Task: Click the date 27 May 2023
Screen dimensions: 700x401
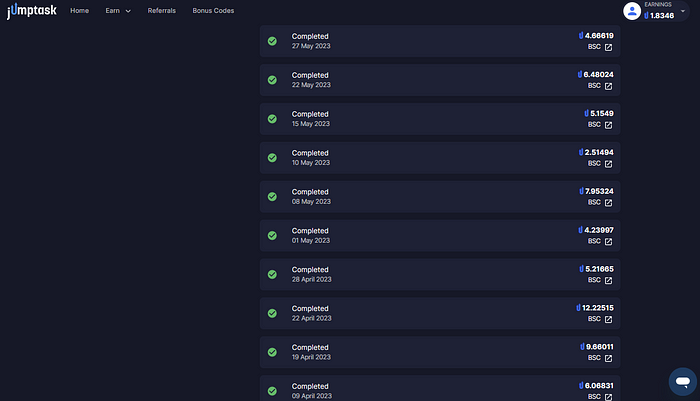Action: pos(311,46)
